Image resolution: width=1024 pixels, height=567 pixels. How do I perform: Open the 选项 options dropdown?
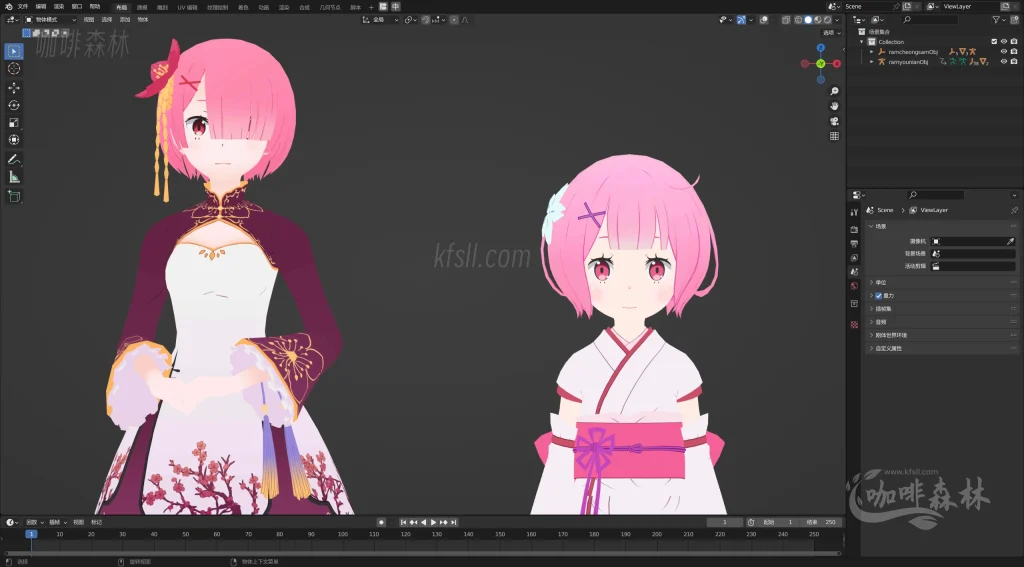point(831,33)
